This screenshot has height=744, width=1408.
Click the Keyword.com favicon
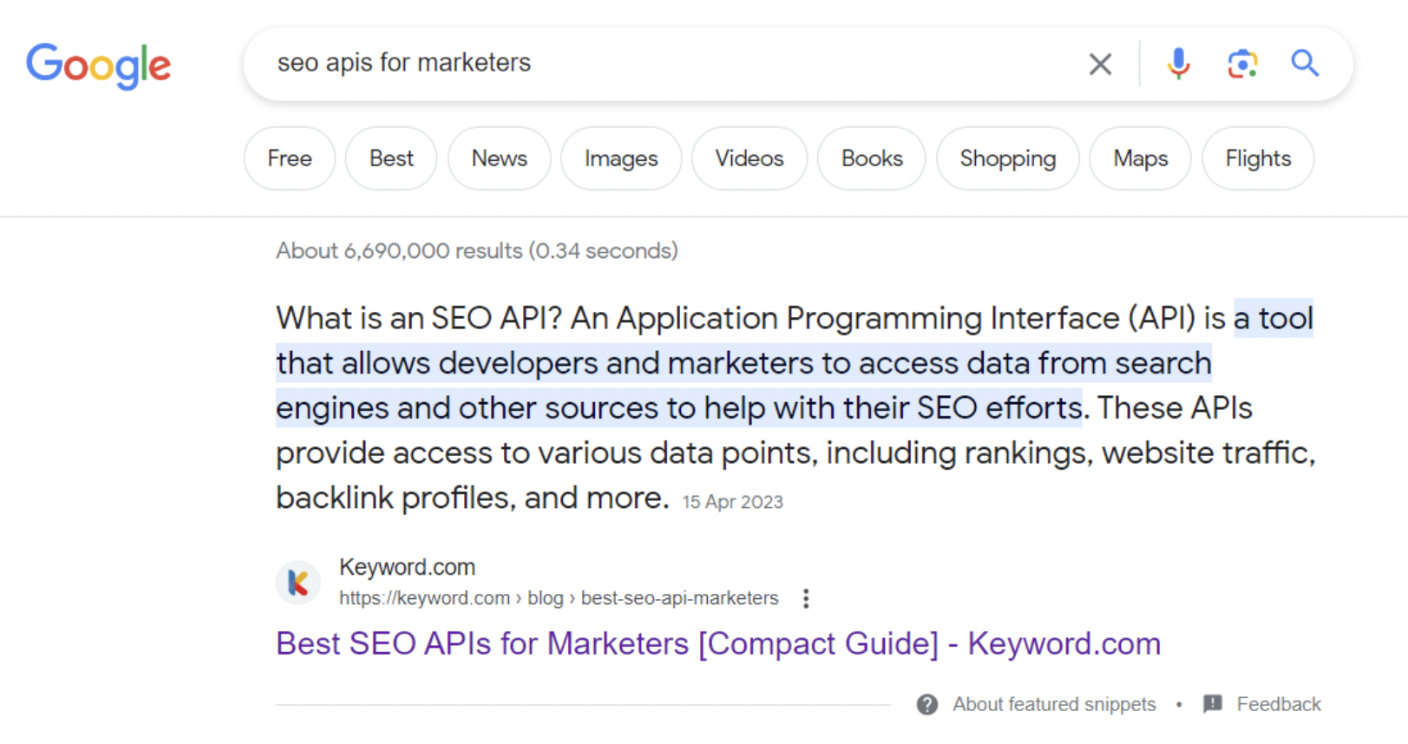[x=298, y=582]
